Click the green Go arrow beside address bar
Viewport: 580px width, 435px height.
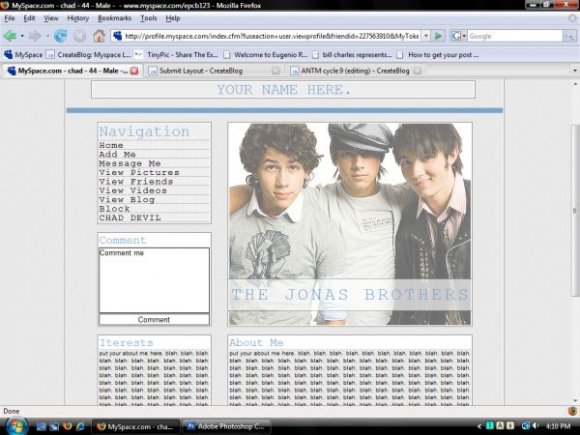pos(438,36)
